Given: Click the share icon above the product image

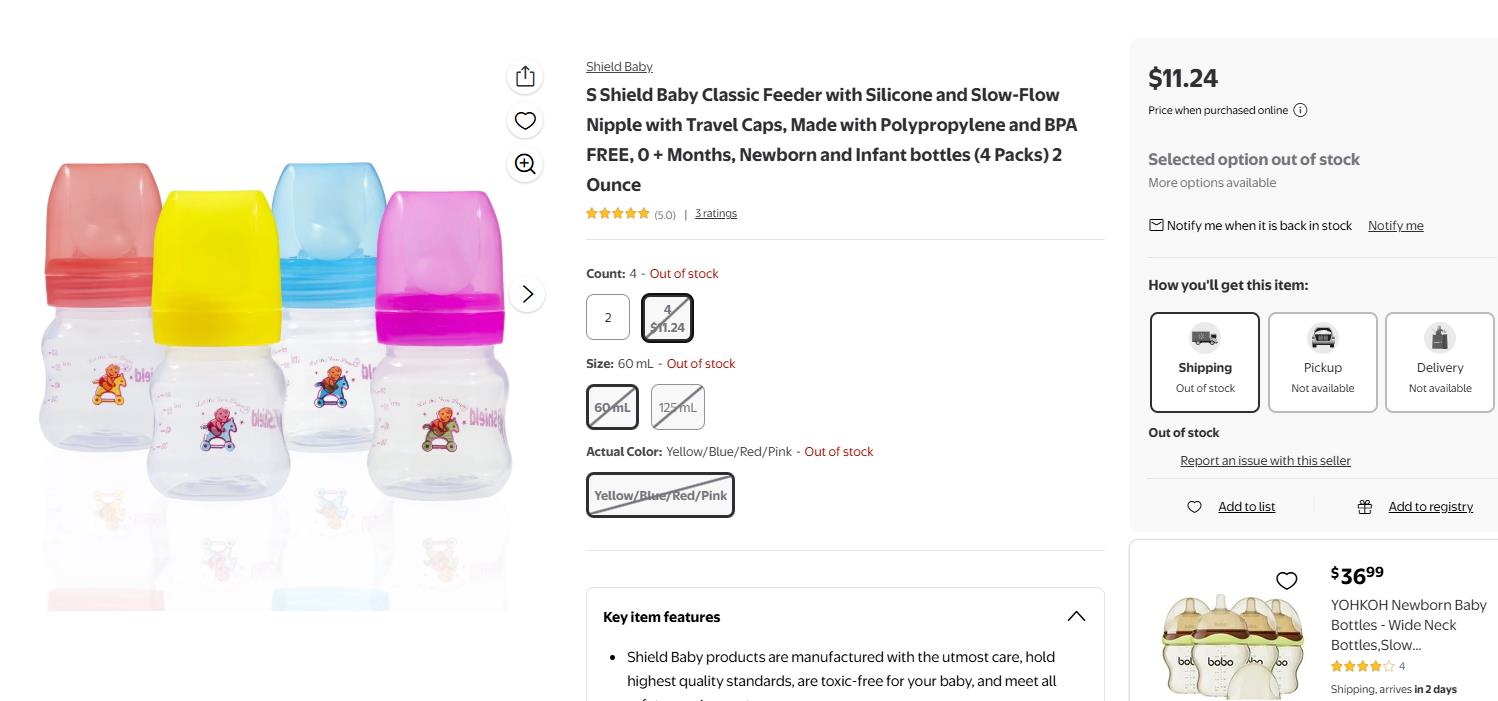Looking at the screenshot, I should pos(525,77).
